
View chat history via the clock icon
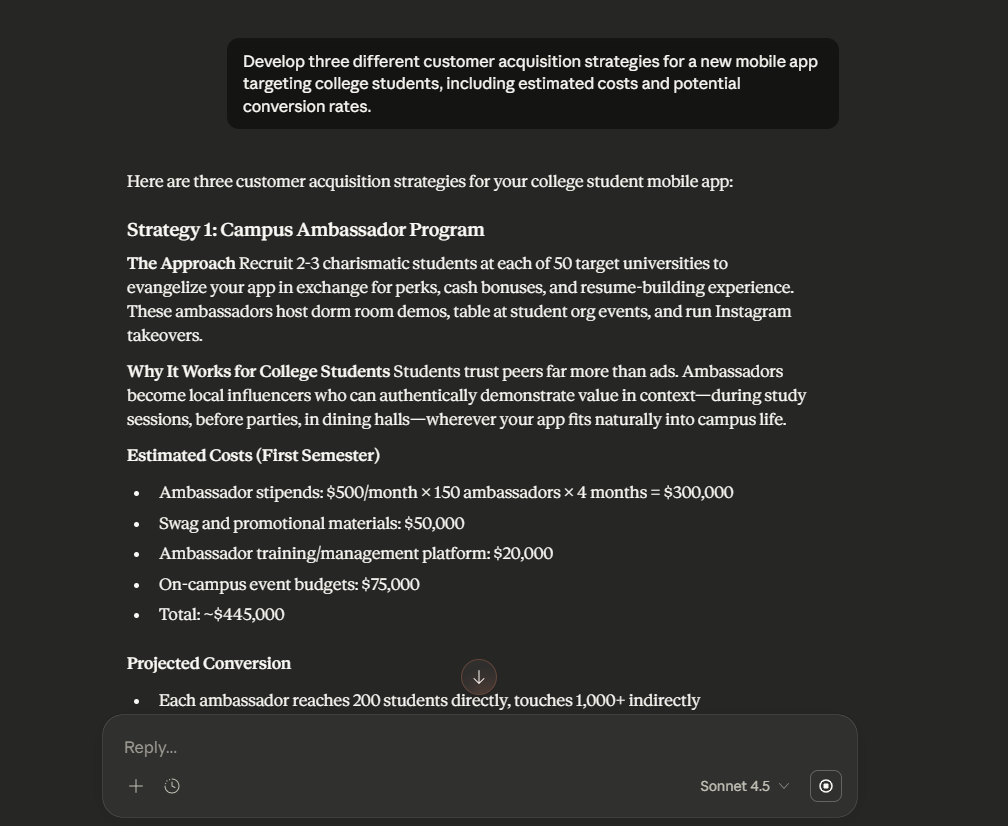[x=172, y=786]
